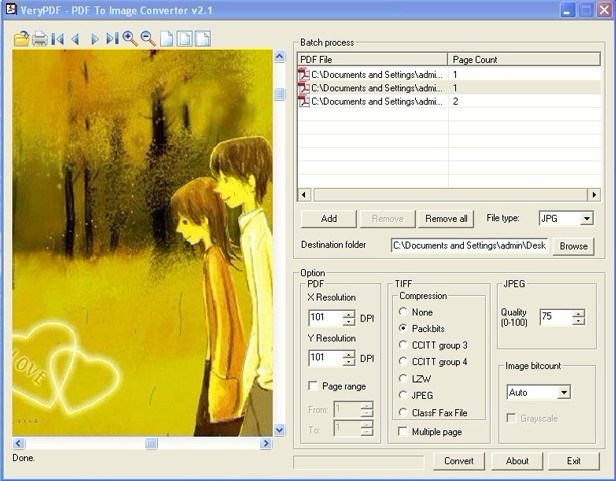This screenshot has width=616, height=481.
Task: Jump to the last page arrow icon
Action: [112, 39]
